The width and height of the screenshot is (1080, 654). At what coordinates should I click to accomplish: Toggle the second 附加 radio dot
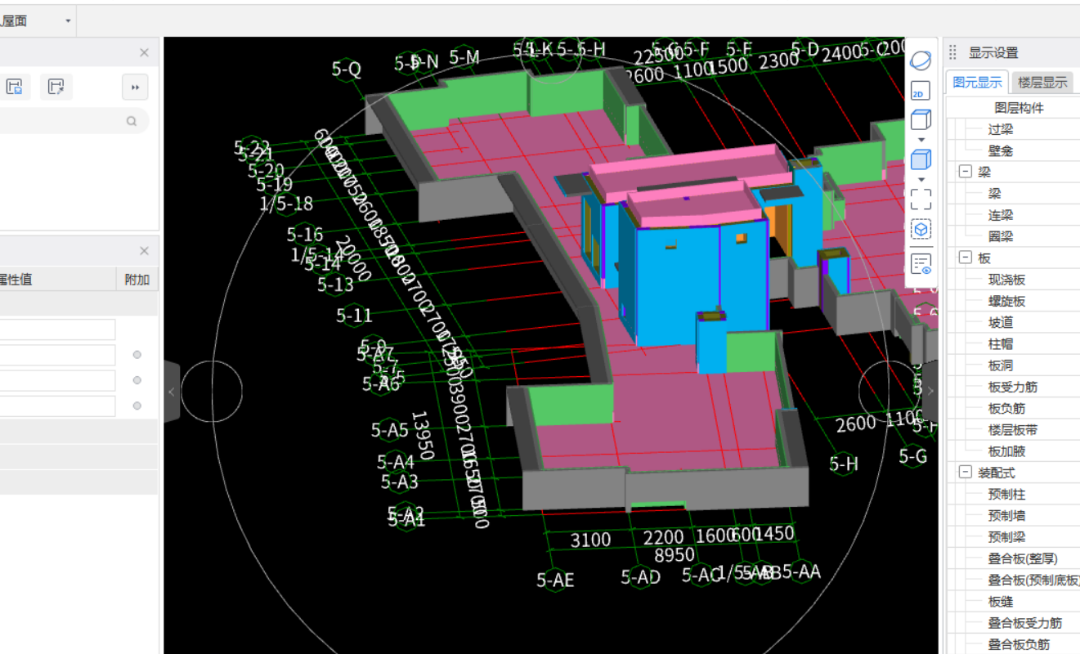(137, 380)
